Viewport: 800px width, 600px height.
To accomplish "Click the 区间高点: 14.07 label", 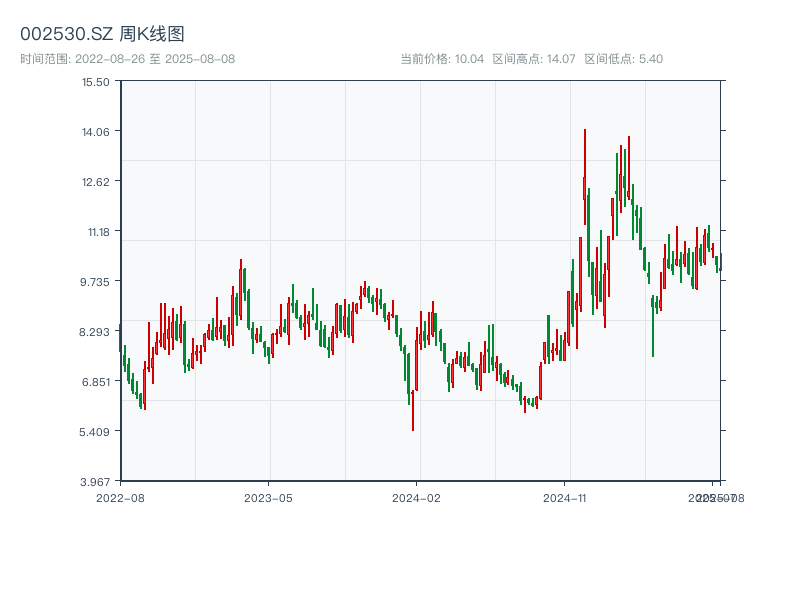I will click(x=534, y=59).
